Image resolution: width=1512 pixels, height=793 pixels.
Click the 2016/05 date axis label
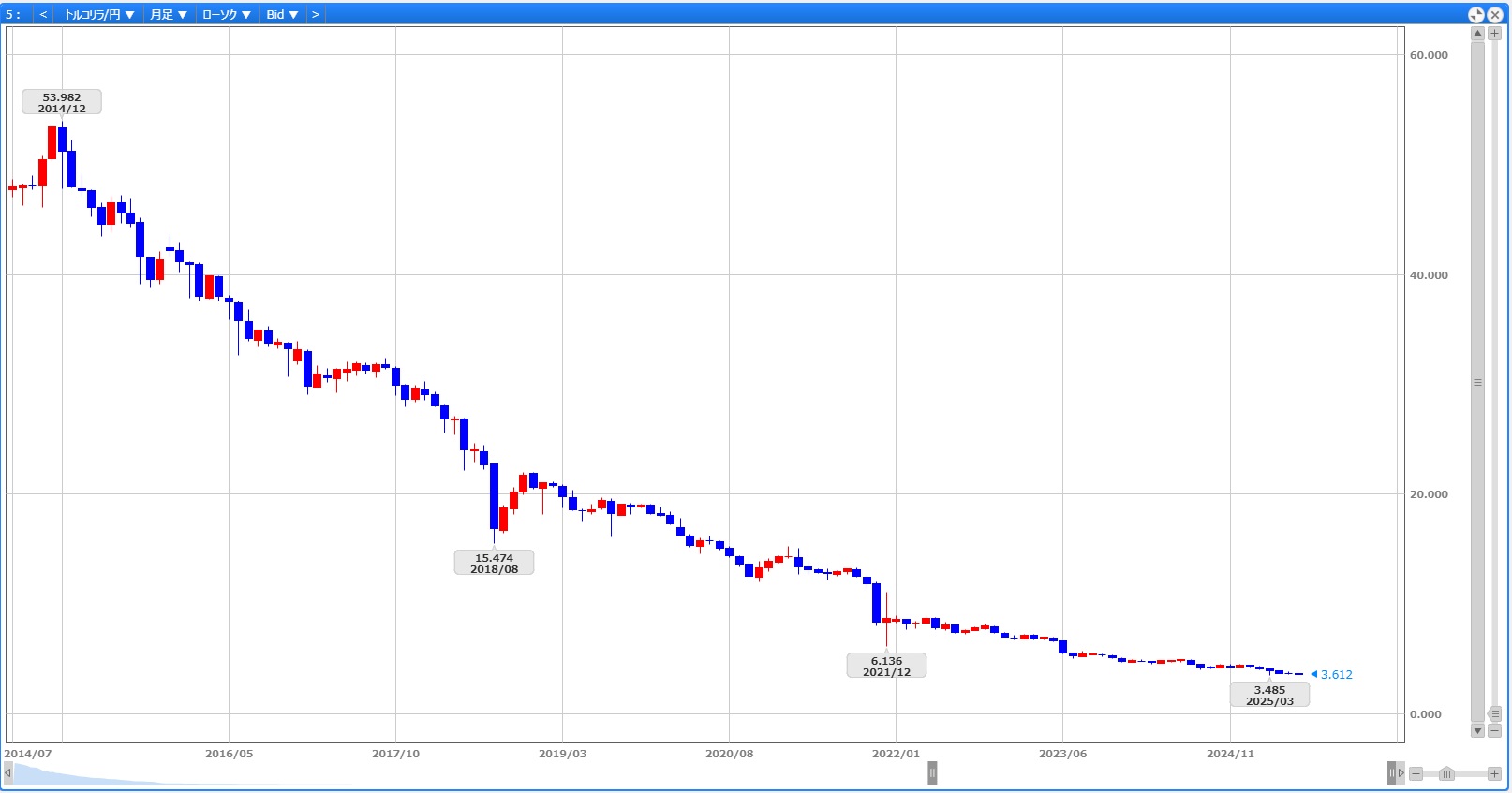click(229, 754)
